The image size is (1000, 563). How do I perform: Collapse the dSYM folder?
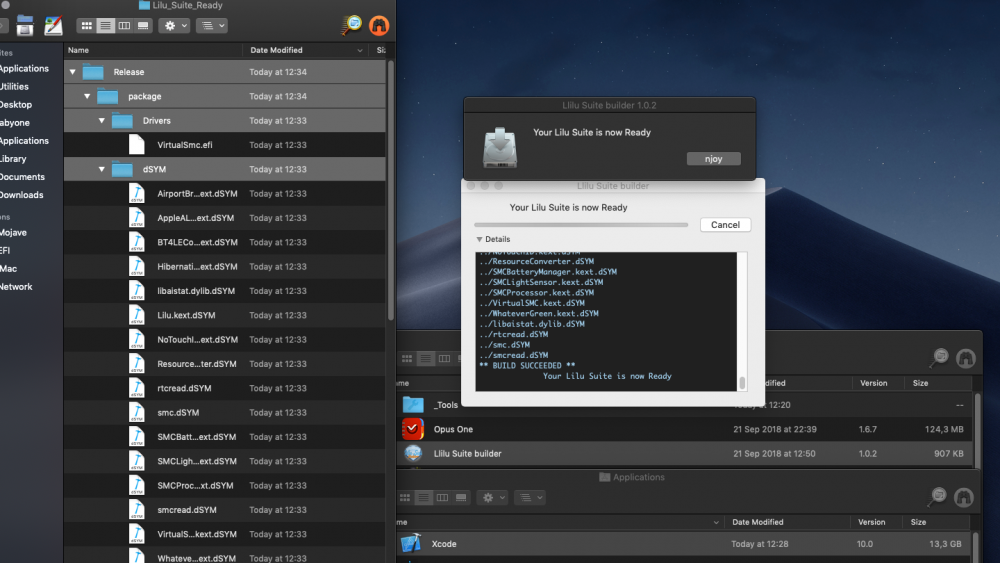tap(101, 169)
